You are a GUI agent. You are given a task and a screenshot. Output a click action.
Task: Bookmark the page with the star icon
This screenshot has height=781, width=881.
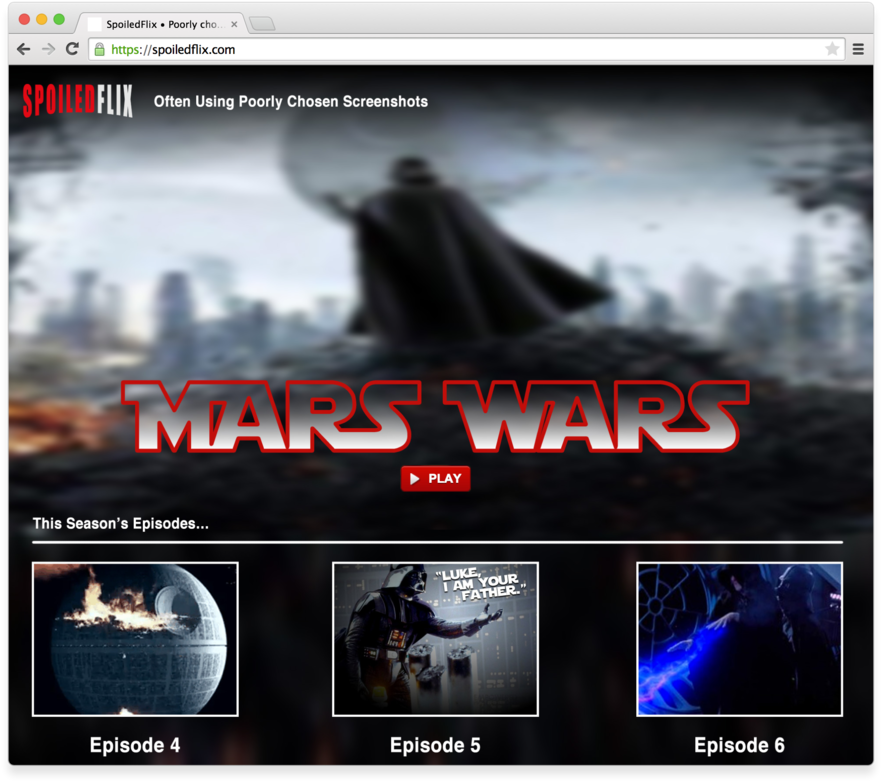click(832, 49)
